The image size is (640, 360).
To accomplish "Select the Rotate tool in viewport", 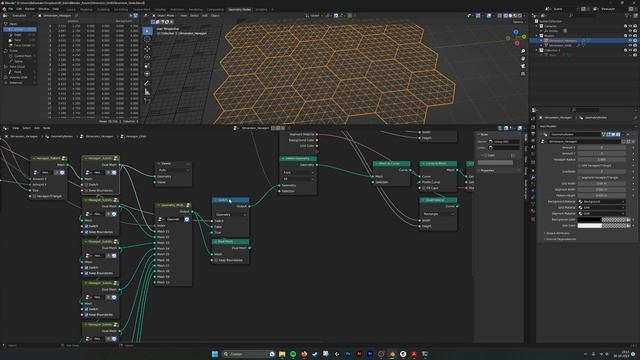I will click(x=147, y=57).
